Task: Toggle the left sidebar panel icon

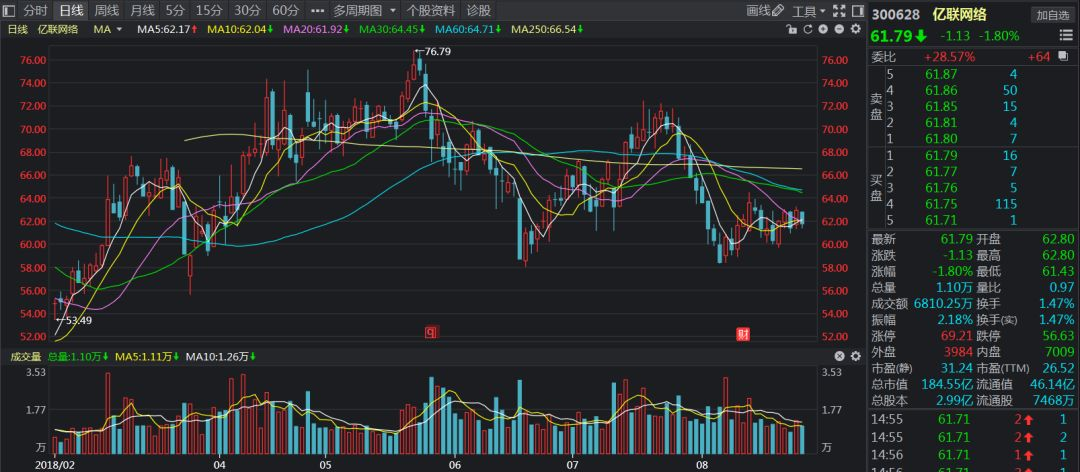Action: pyautogui.click(x=9, y=10)
